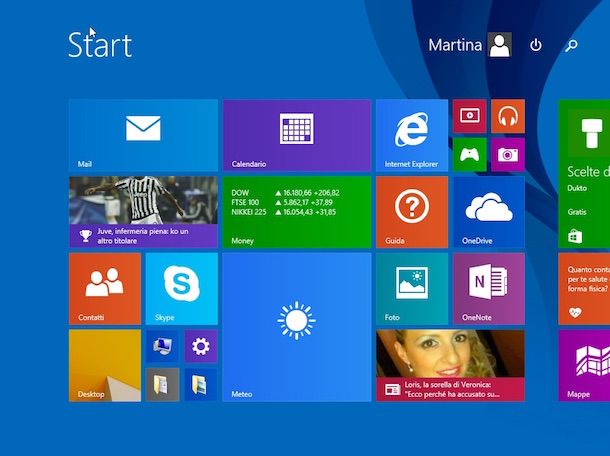Open the Store tile with Dukto
The image size is (610, 456).
coord(584,174)
